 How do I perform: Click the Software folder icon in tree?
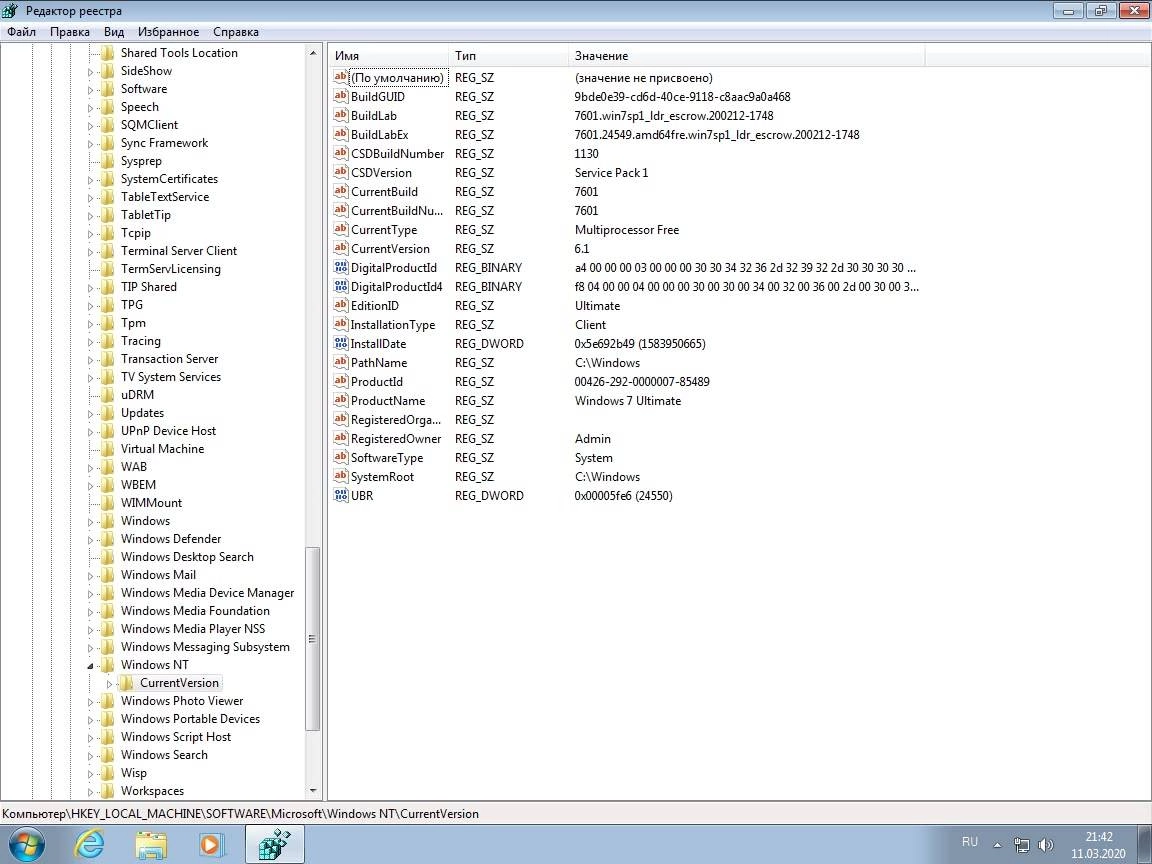(x=107, y=89)
